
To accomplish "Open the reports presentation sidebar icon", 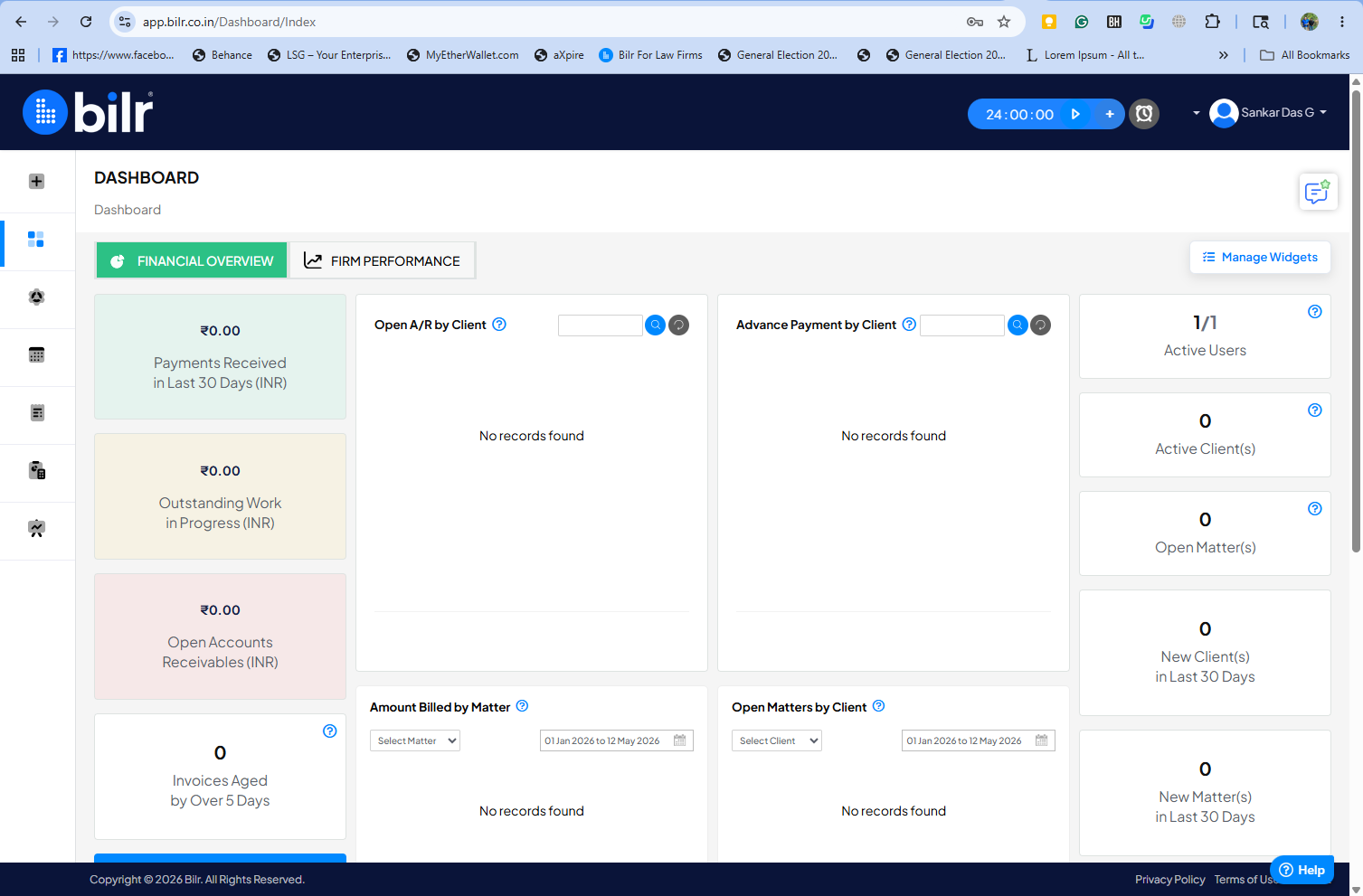I will [x=36, y=528].
